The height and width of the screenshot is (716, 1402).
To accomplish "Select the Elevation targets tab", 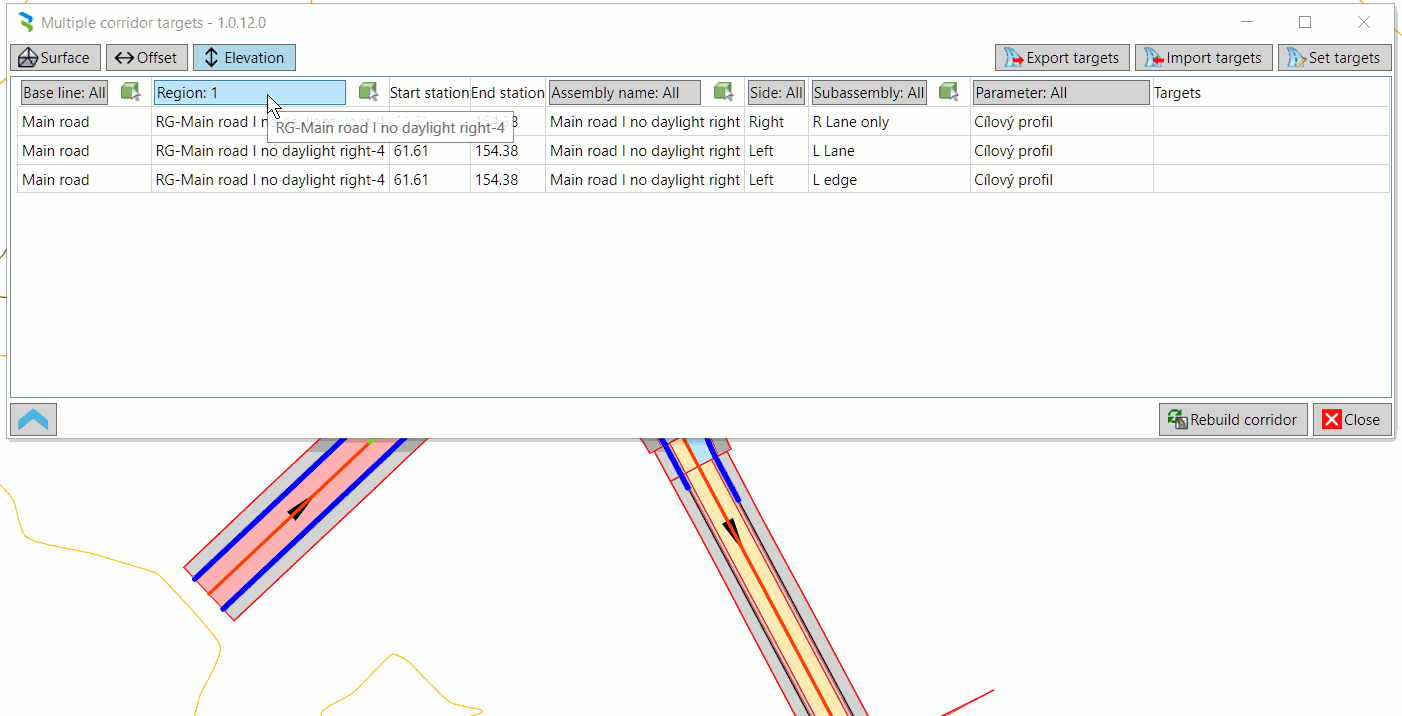I will coord(244,58).
